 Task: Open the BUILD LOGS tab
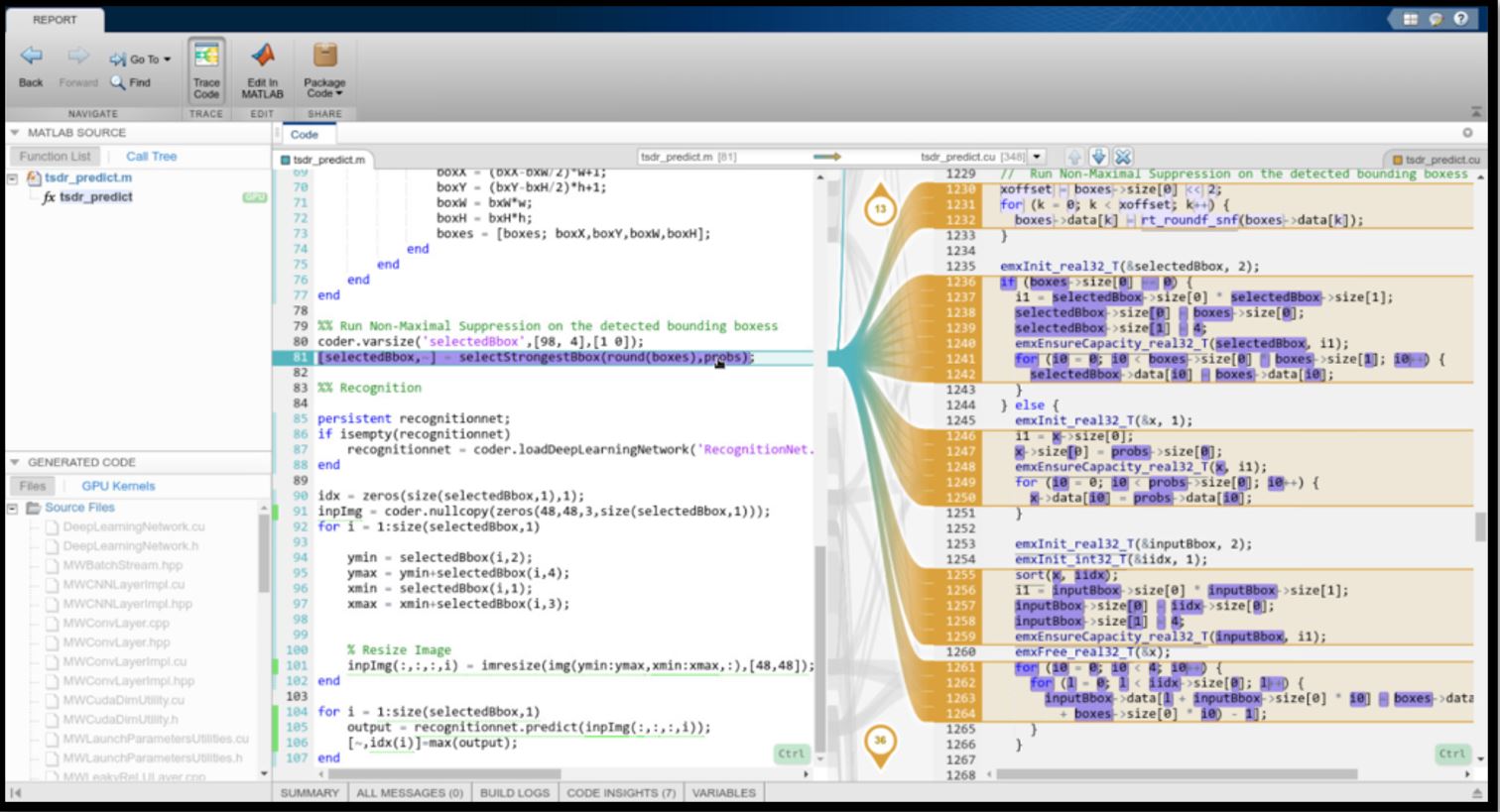click(x=514, y=793)
